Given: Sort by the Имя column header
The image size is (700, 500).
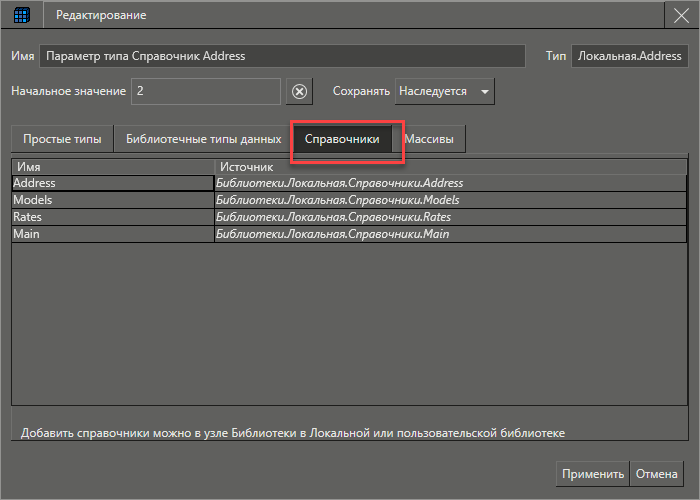Looking at the screenshot, I should coord(112,166).
